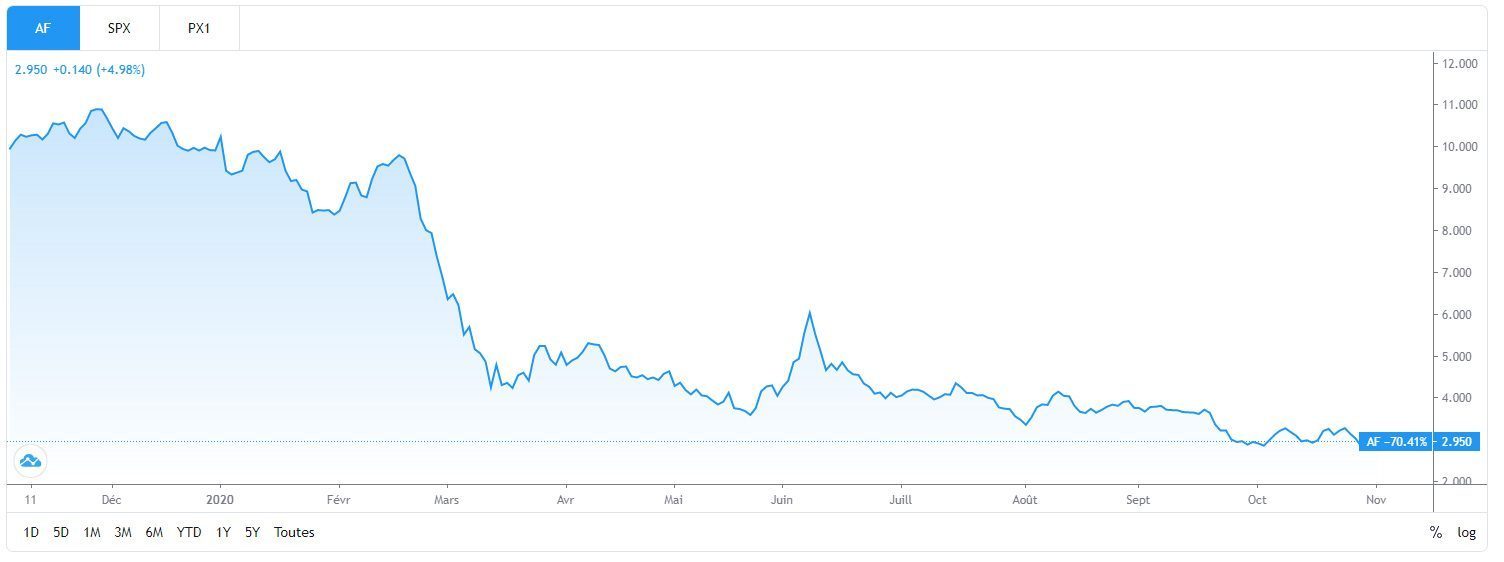Set chart range to 1Y
Viewport: 1504px width, 562px height.
click(x=223, y=532)
